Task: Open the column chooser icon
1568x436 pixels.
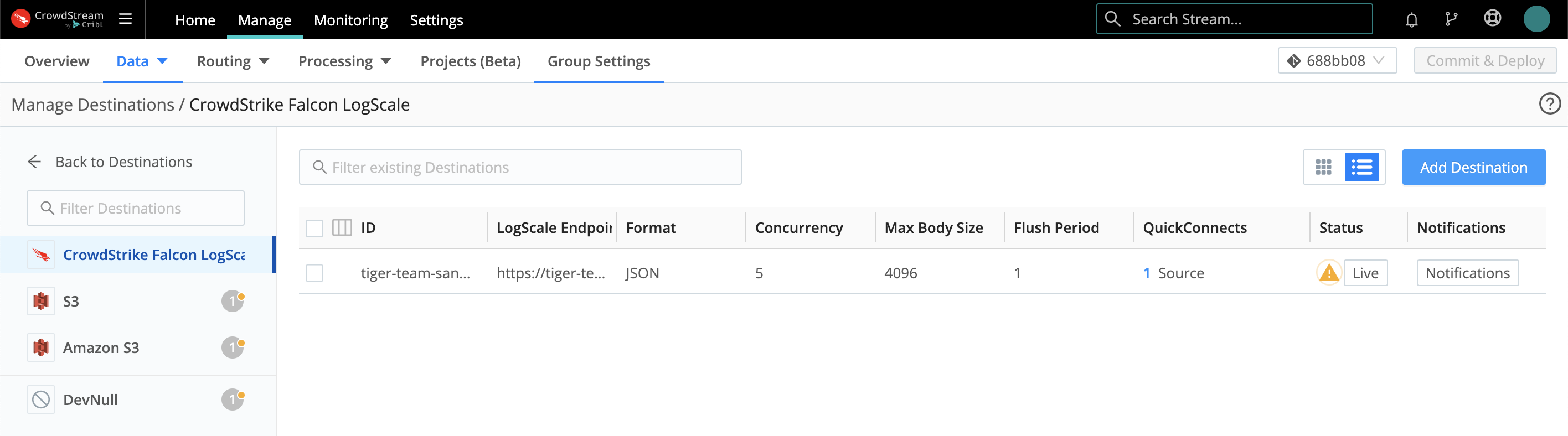Action: click(342, 227)
